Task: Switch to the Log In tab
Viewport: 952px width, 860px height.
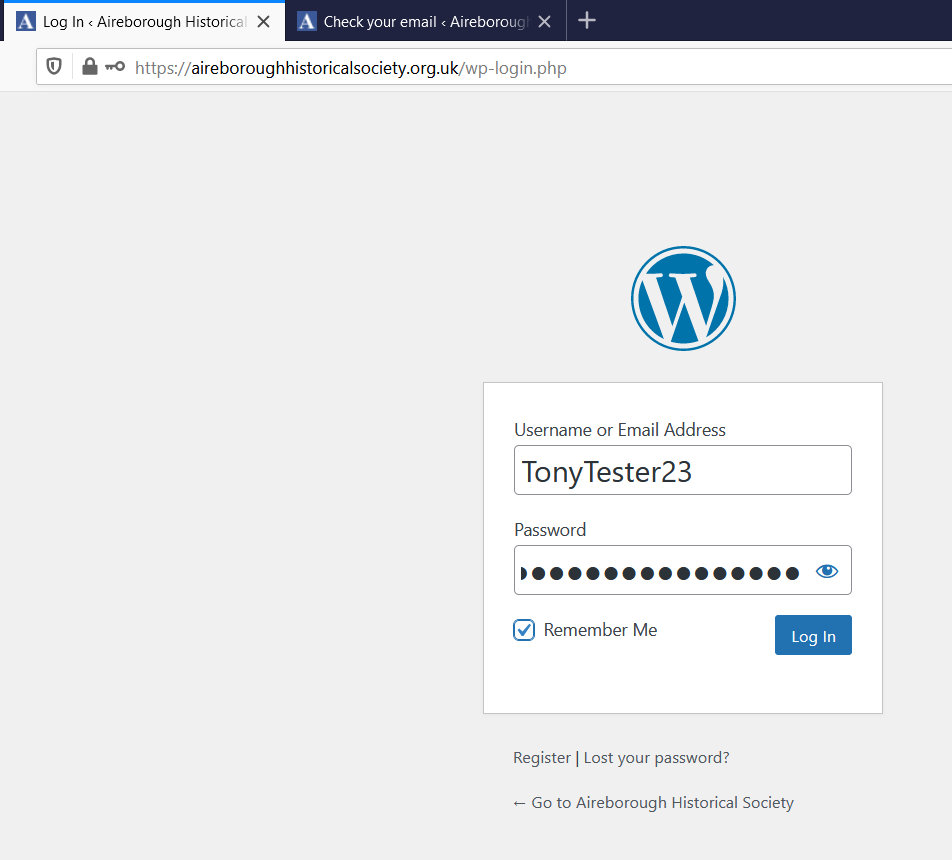Action: pos(140,21)
